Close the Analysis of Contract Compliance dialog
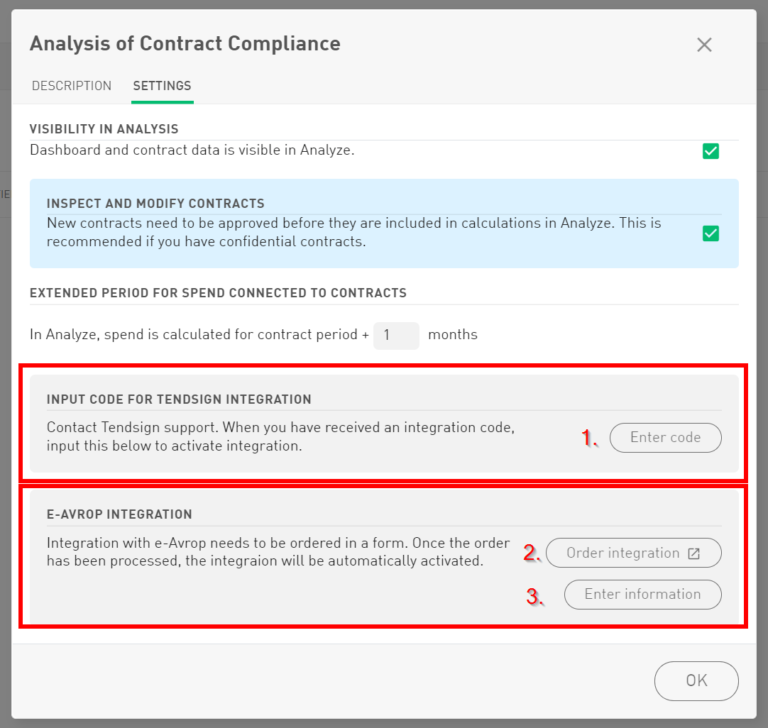 point(704,45)
